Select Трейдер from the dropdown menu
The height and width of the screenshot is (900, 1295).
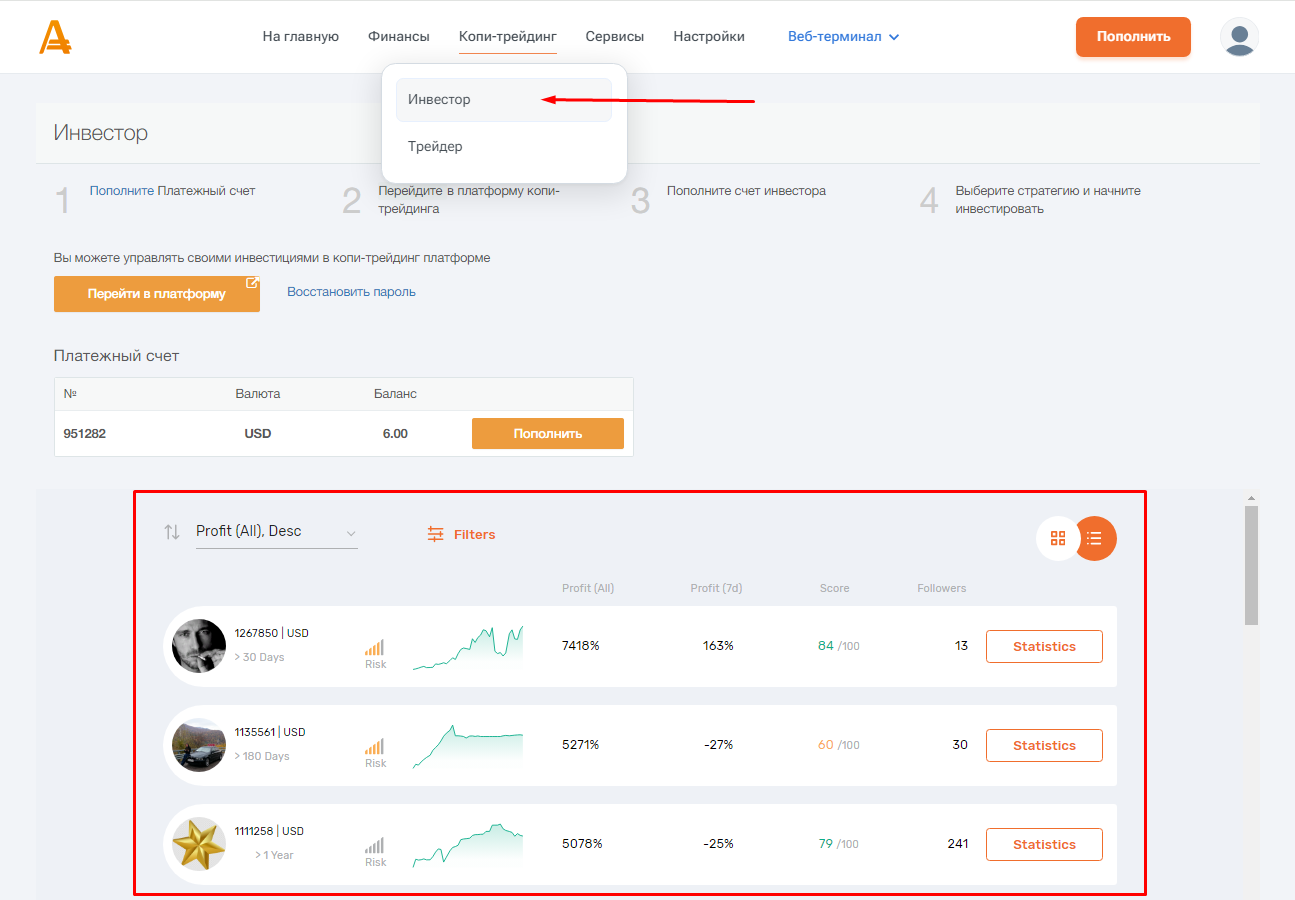coord(435,147)
